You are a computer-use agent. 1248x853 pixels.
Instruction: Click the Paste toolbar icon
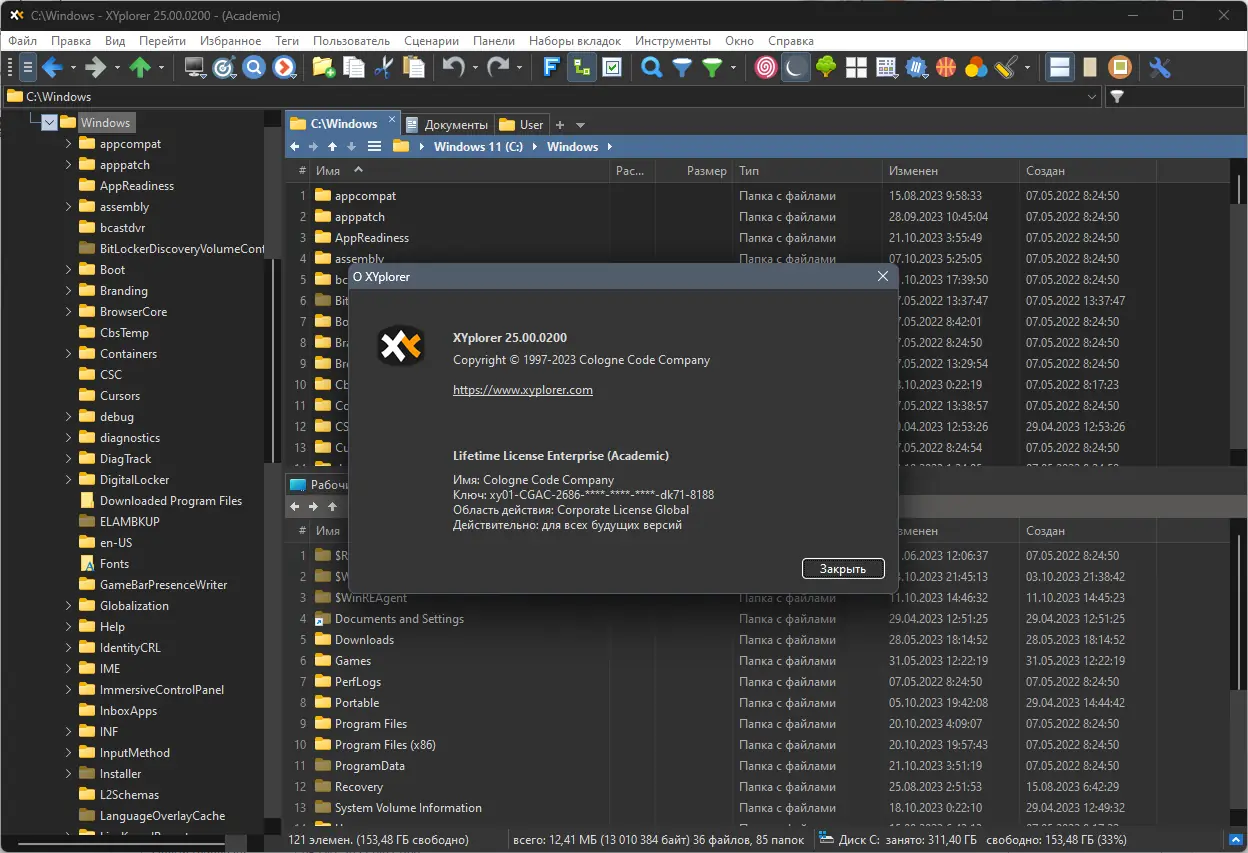click(x=414, y=67)
